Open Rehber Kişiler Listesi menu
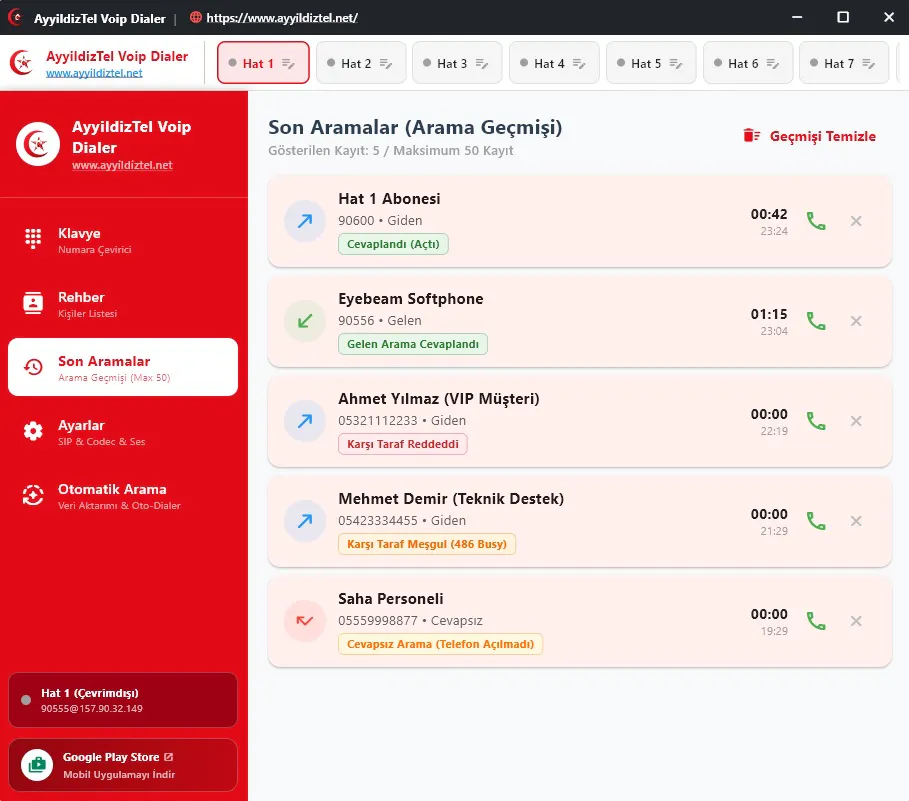The width and height of the screenshot is (909, 801). (x=123, y=304)
